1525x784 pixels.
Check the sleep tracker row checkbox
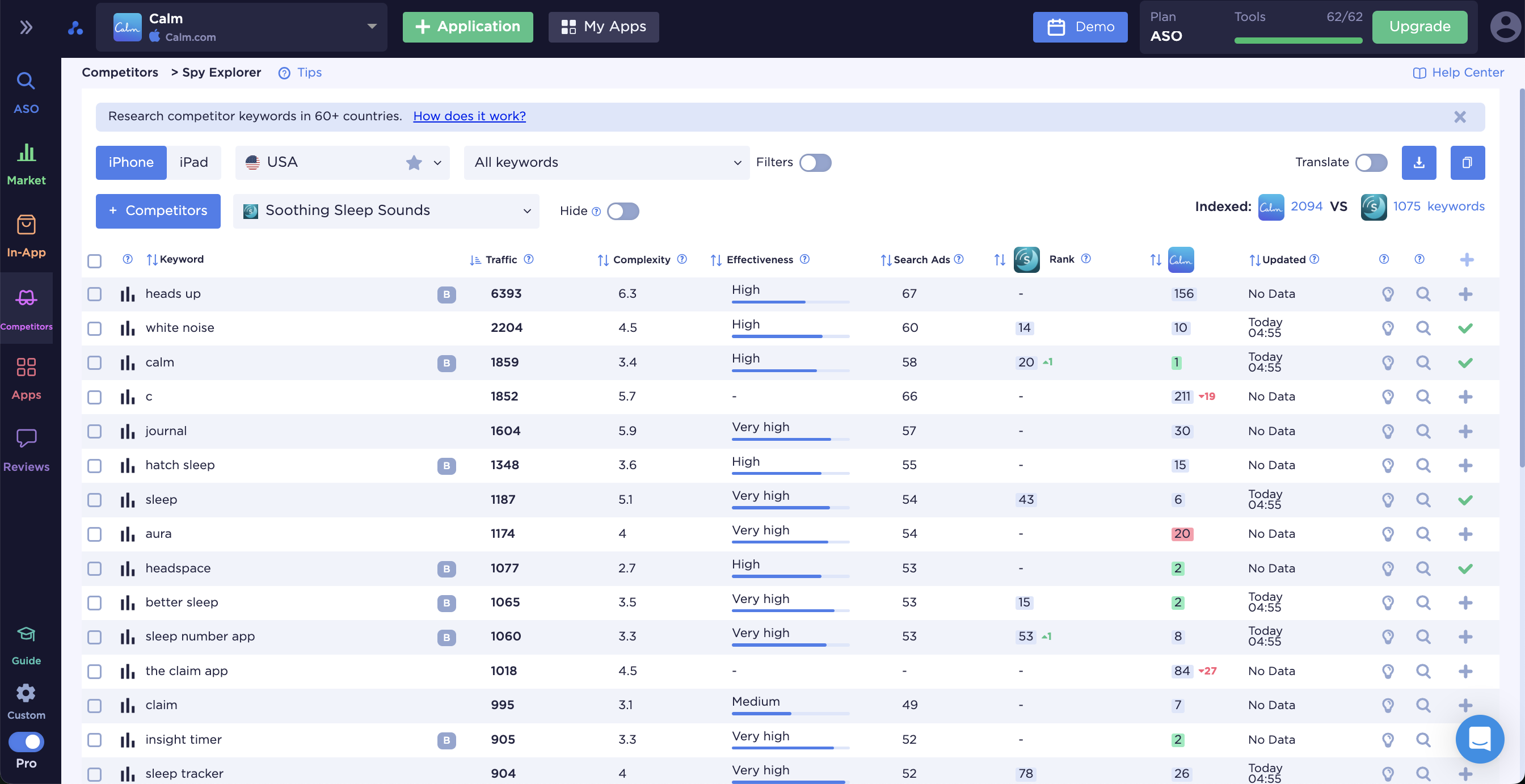tap(94, 774)
